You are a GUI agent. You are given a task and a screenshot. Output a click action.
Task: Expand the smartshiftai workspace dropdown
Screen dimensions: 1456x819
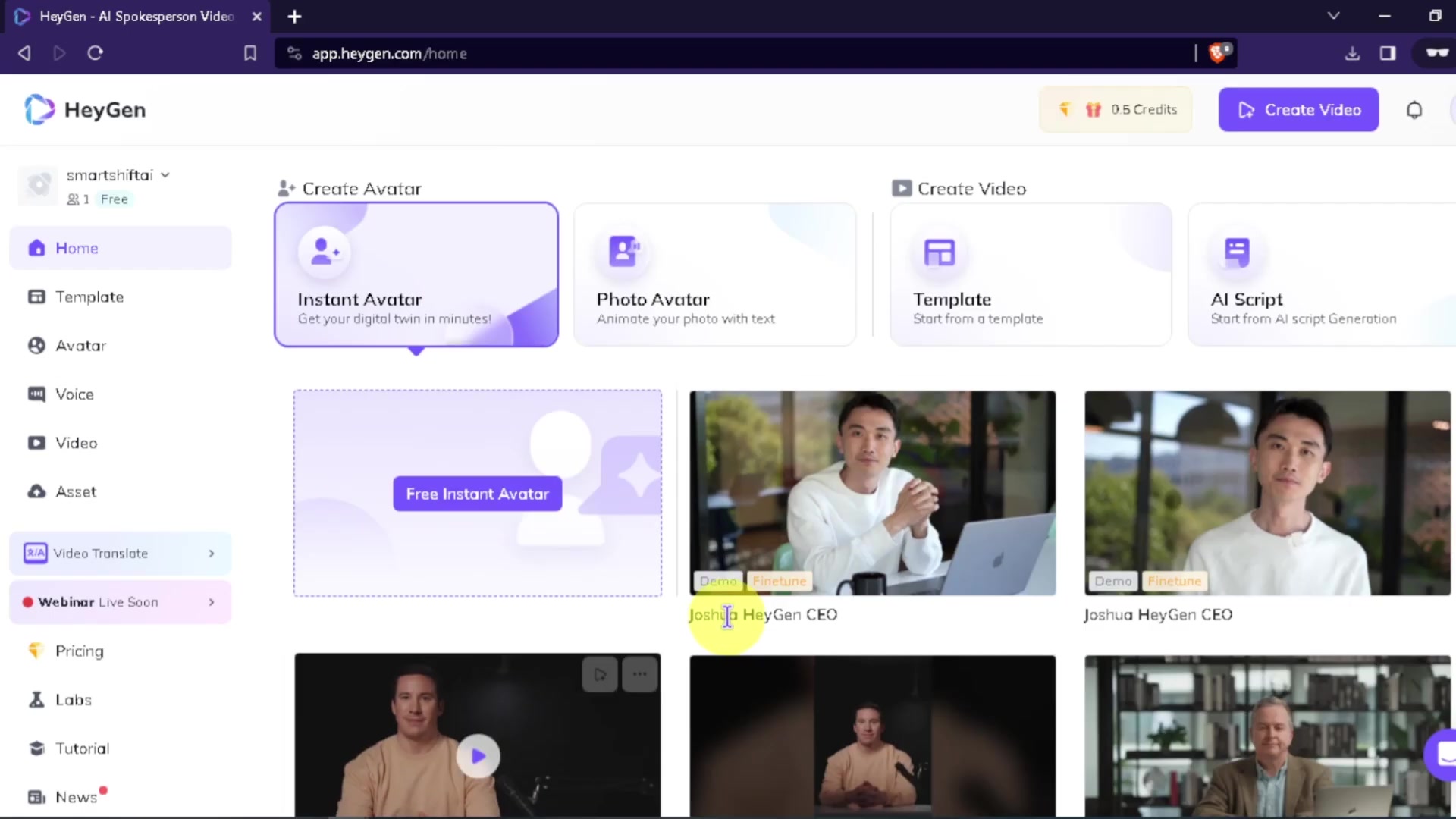(x=165, y=175)
